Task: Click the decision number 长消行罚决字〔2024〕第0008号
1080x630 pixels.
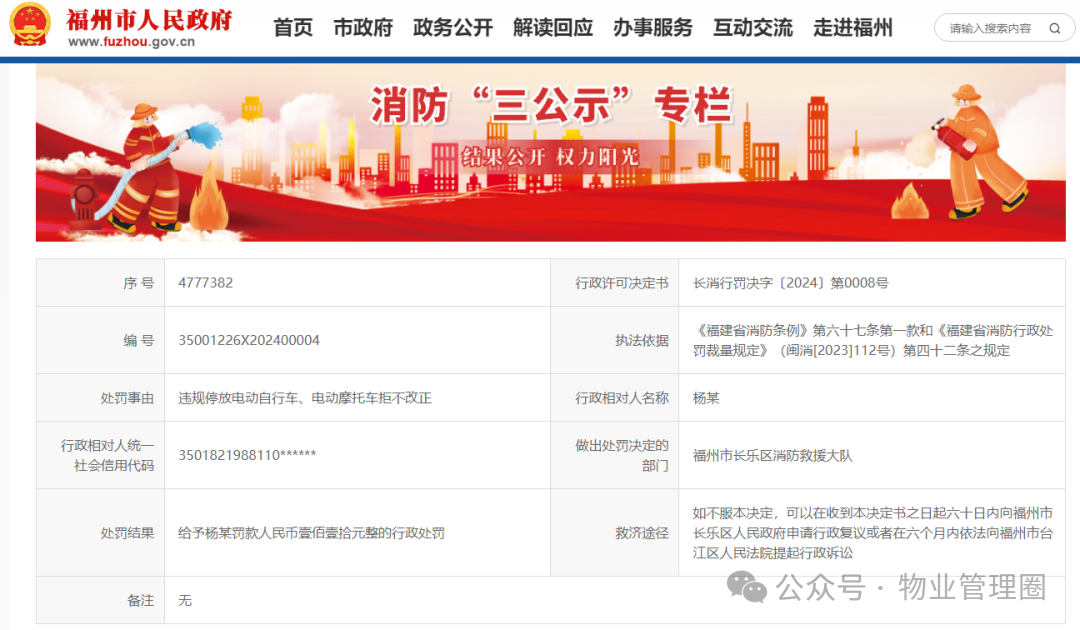Action: click(790, 283)
